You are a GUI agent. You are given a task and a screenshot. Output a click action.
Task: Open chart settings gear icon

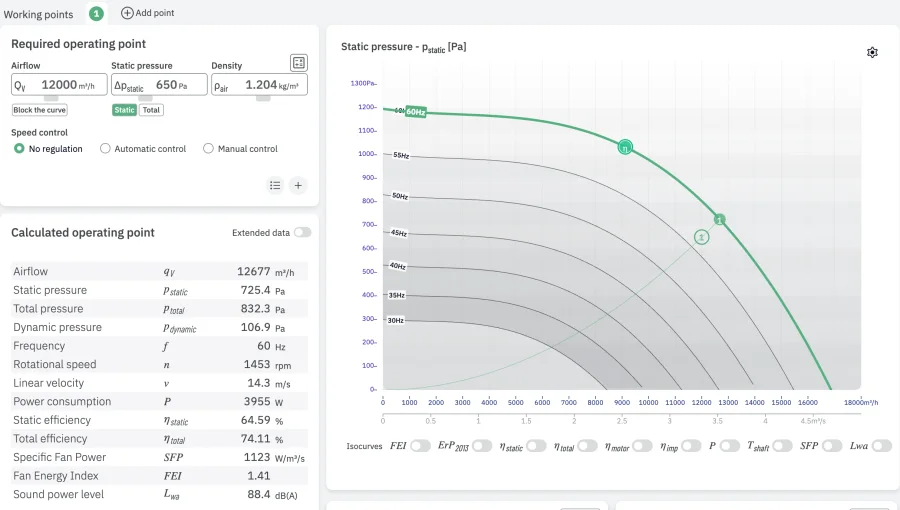[x=872, y=52]
